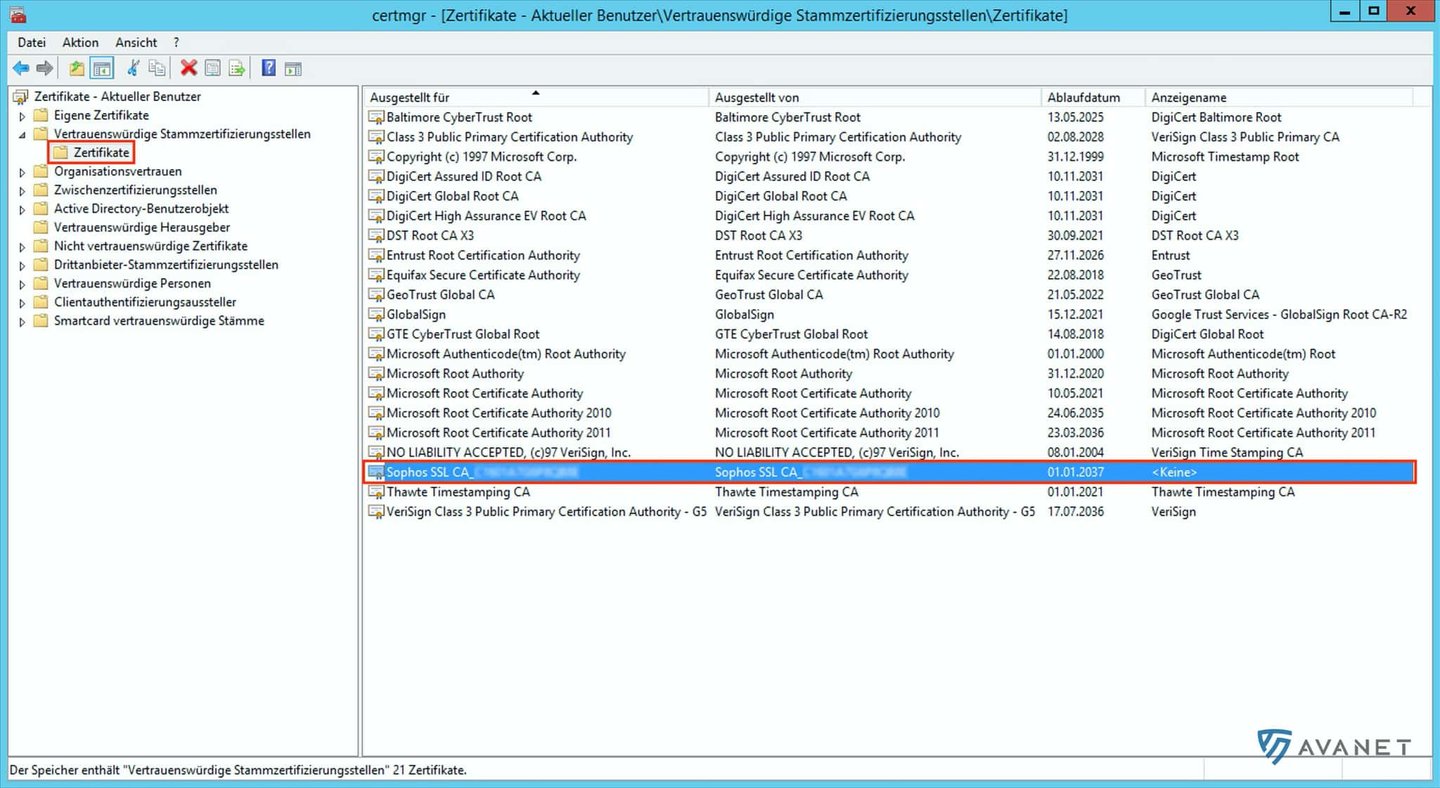Sort by Ablaufdatum column header
Screen dimensions: 1440x788
(1093, 98)
